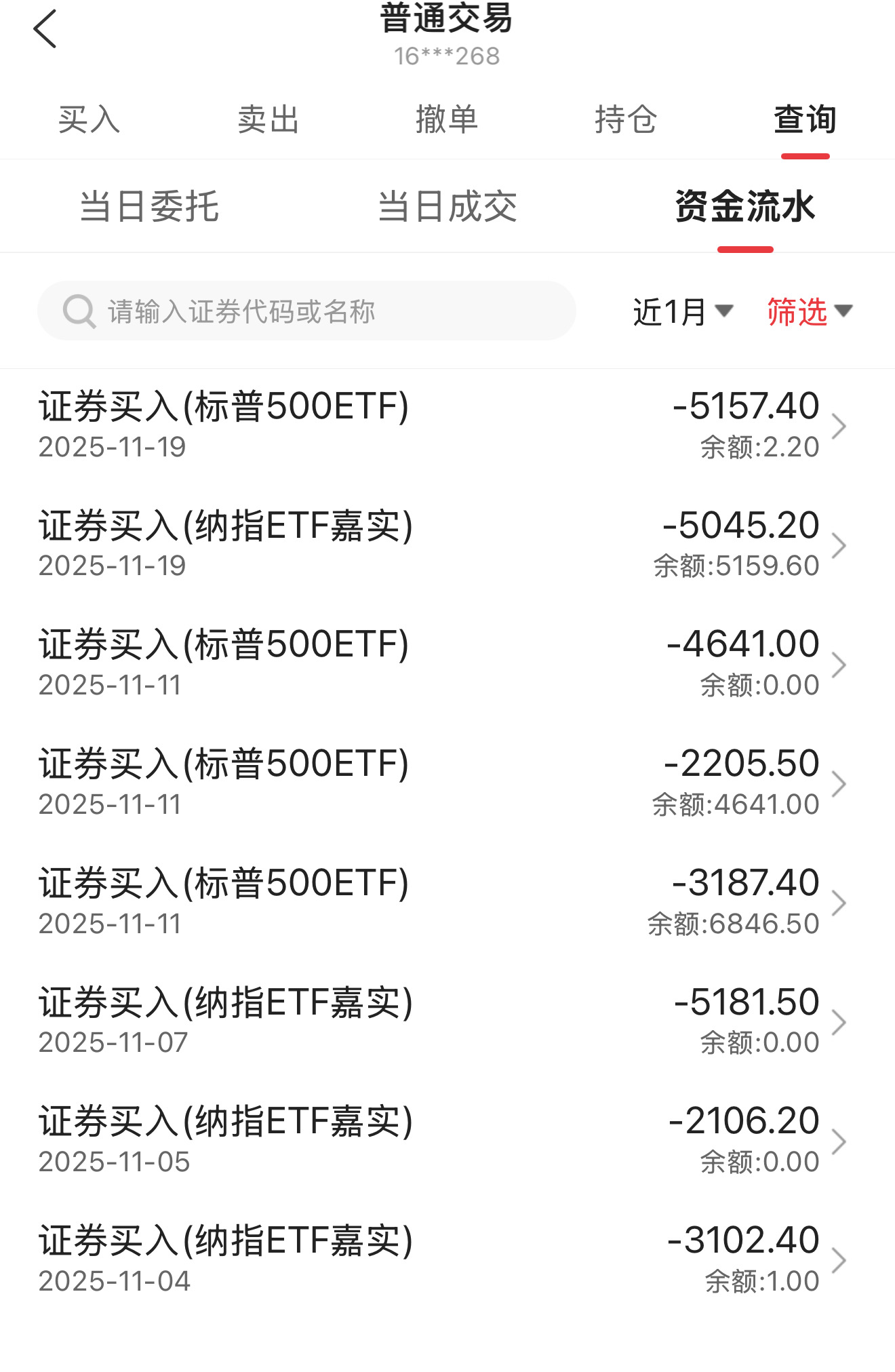Expand the 近1月 date range dropdown
Image resolution: width=895 pixels, height=1372 pixels.
(683, 311)
